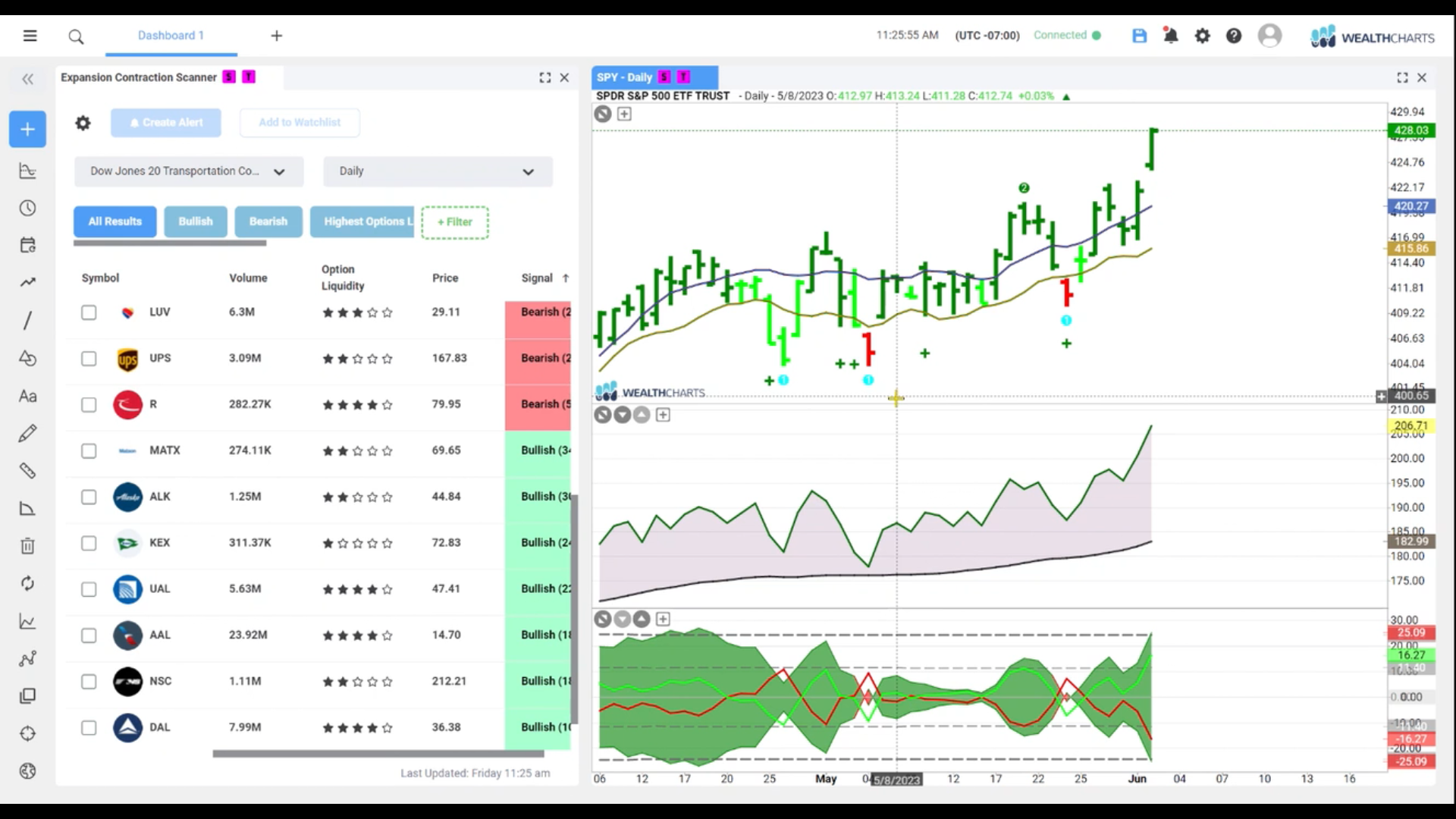Click the refresh sync sidebar icon
This screenshot has height=819, width=1456.
pos(27,583)
